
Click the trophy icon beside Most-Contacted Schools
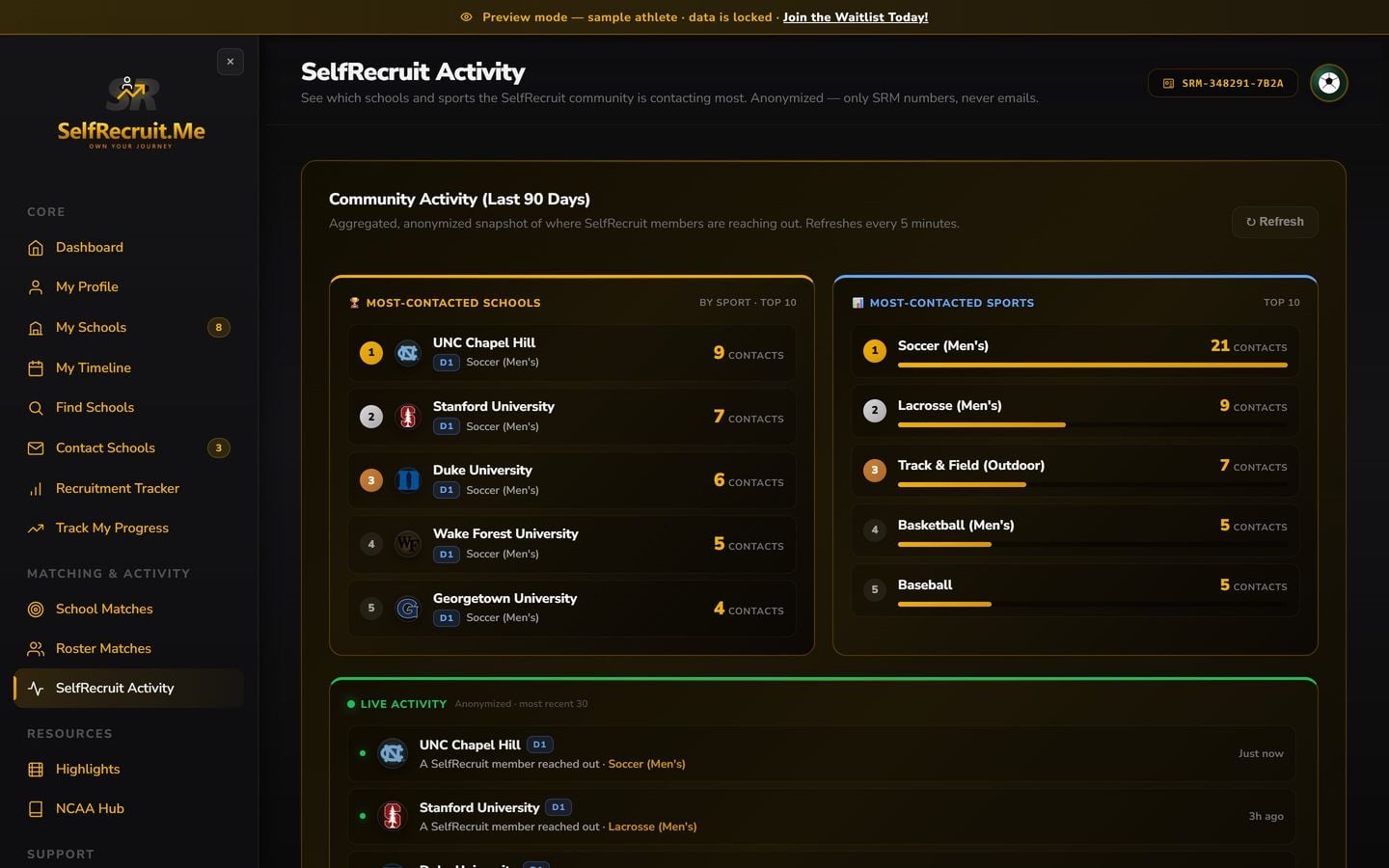pos(354,303)
